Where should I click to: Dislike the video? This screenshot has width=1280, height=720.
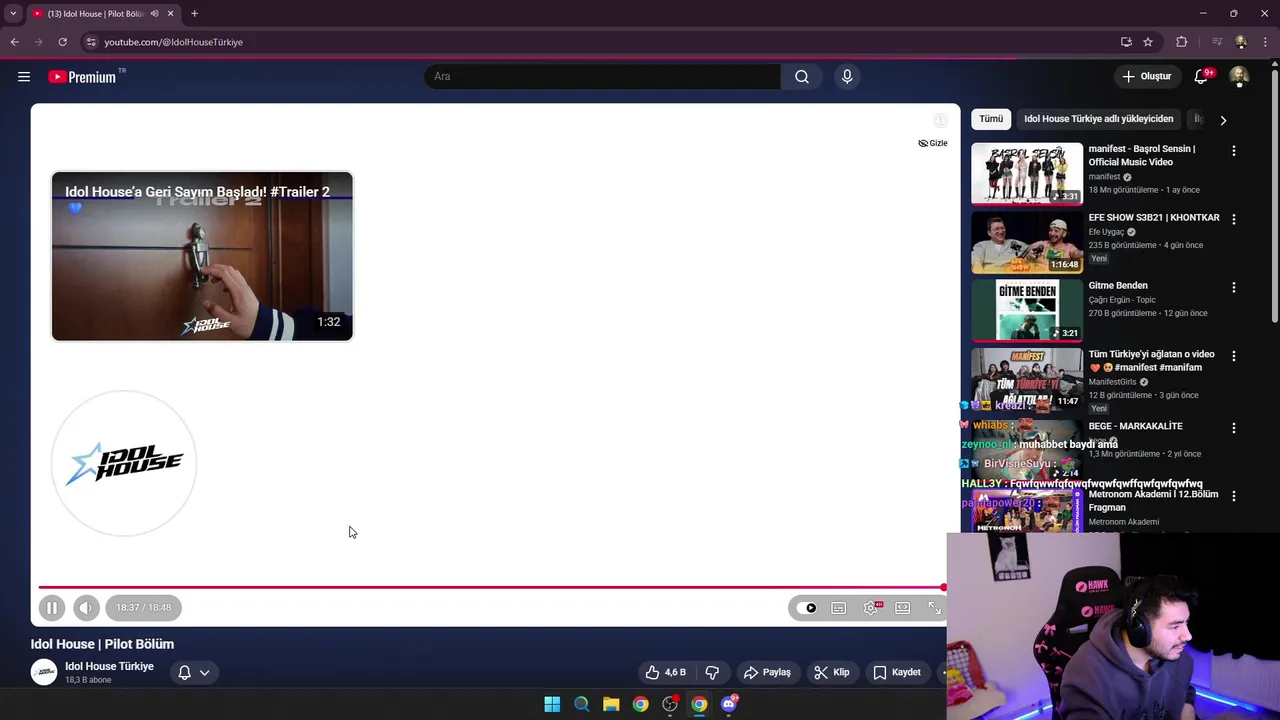[712, 672]
